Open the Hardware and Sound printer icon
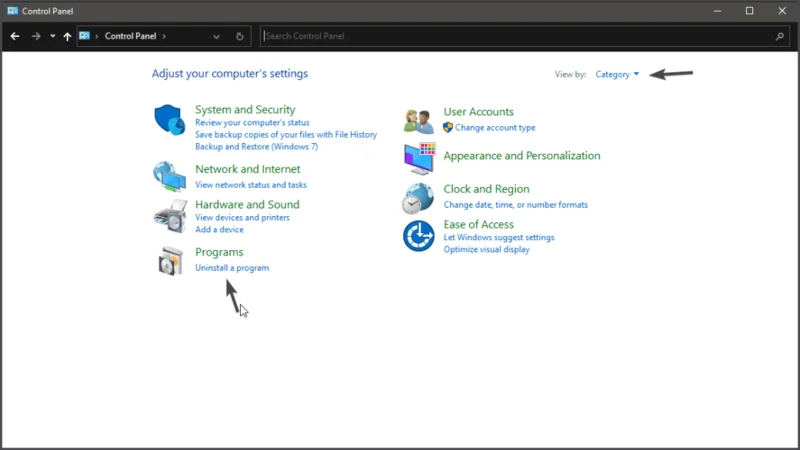The width and height of the screenshot is (800, 450). pos(170,216)
